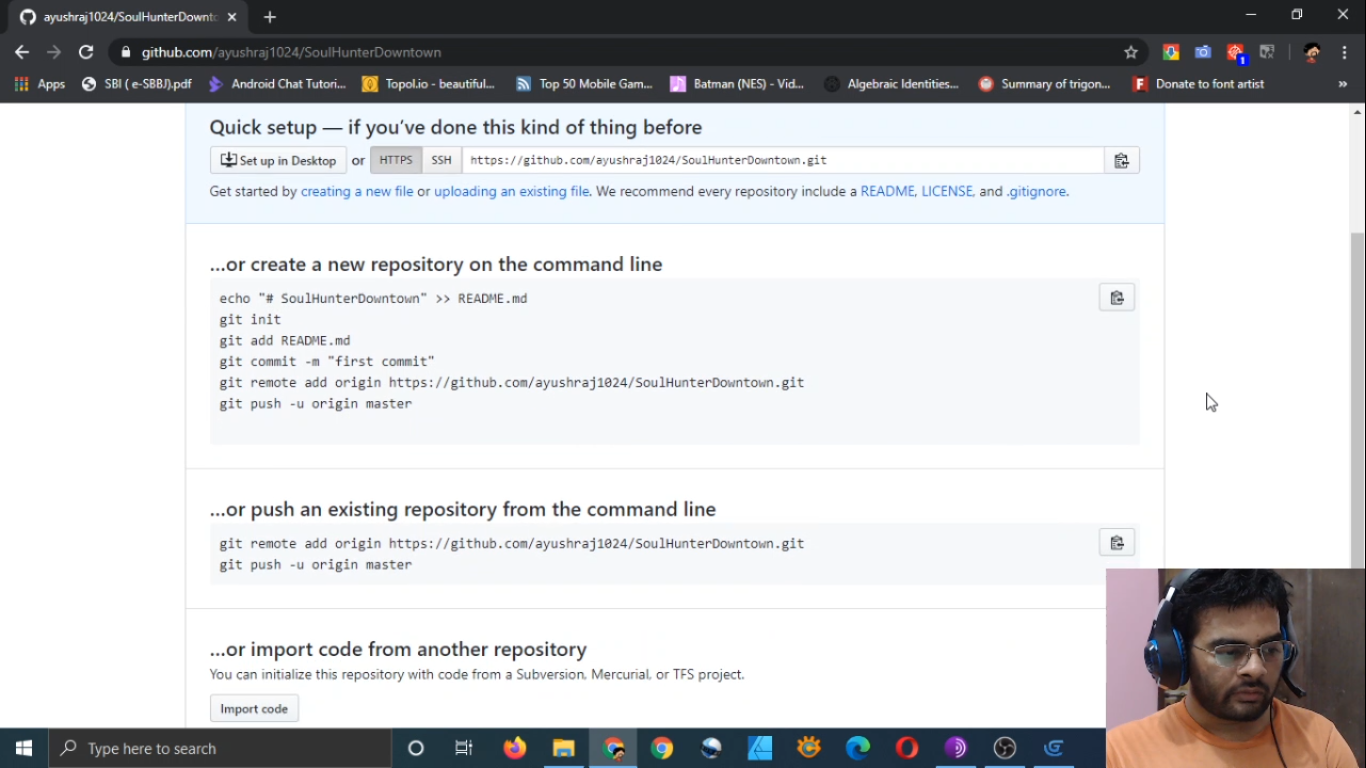Open OBS Studio from the taskbar

(x=1005, y=748)
